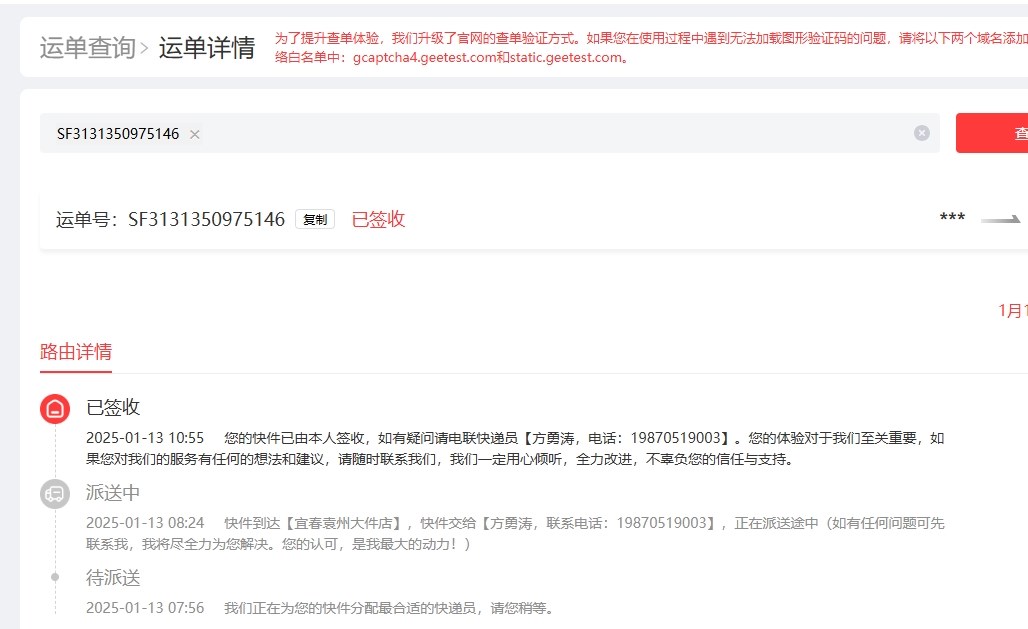The width and height of the screenshot is (1028, 629).
Task: Click the red 已签收 status next to waybill number
Action: (378, 219)
